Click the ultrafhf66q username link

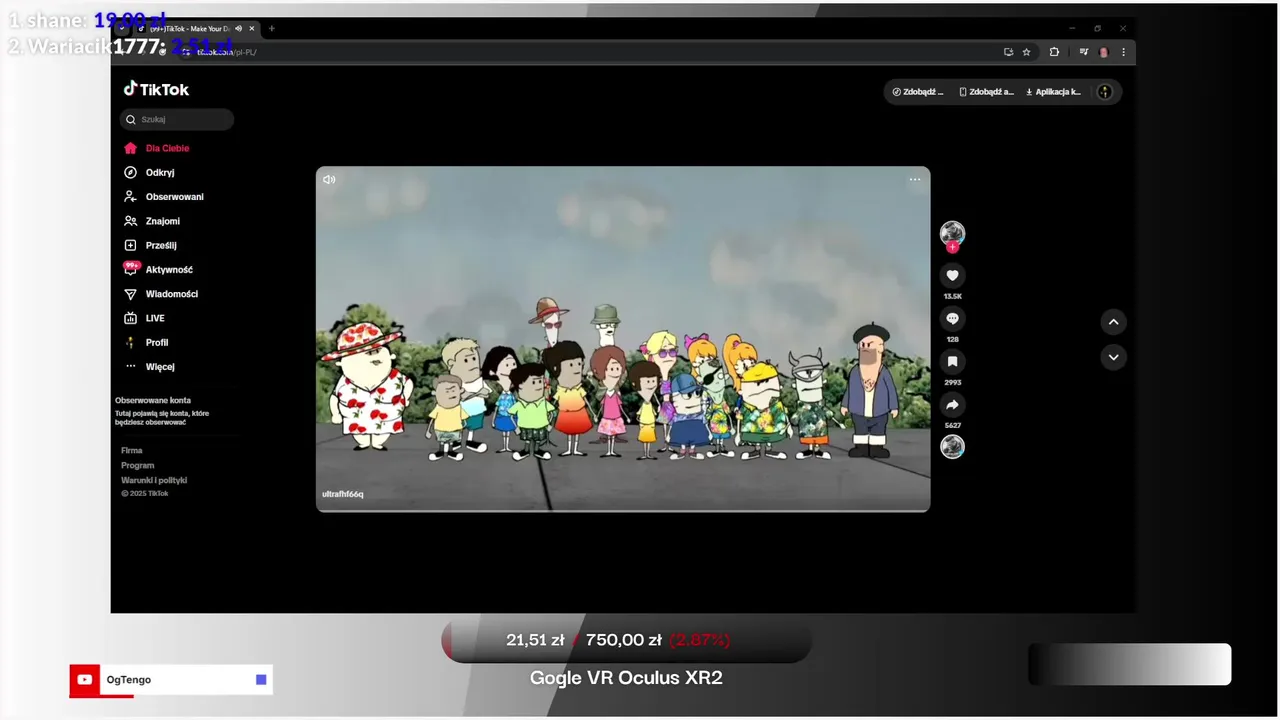343,494
